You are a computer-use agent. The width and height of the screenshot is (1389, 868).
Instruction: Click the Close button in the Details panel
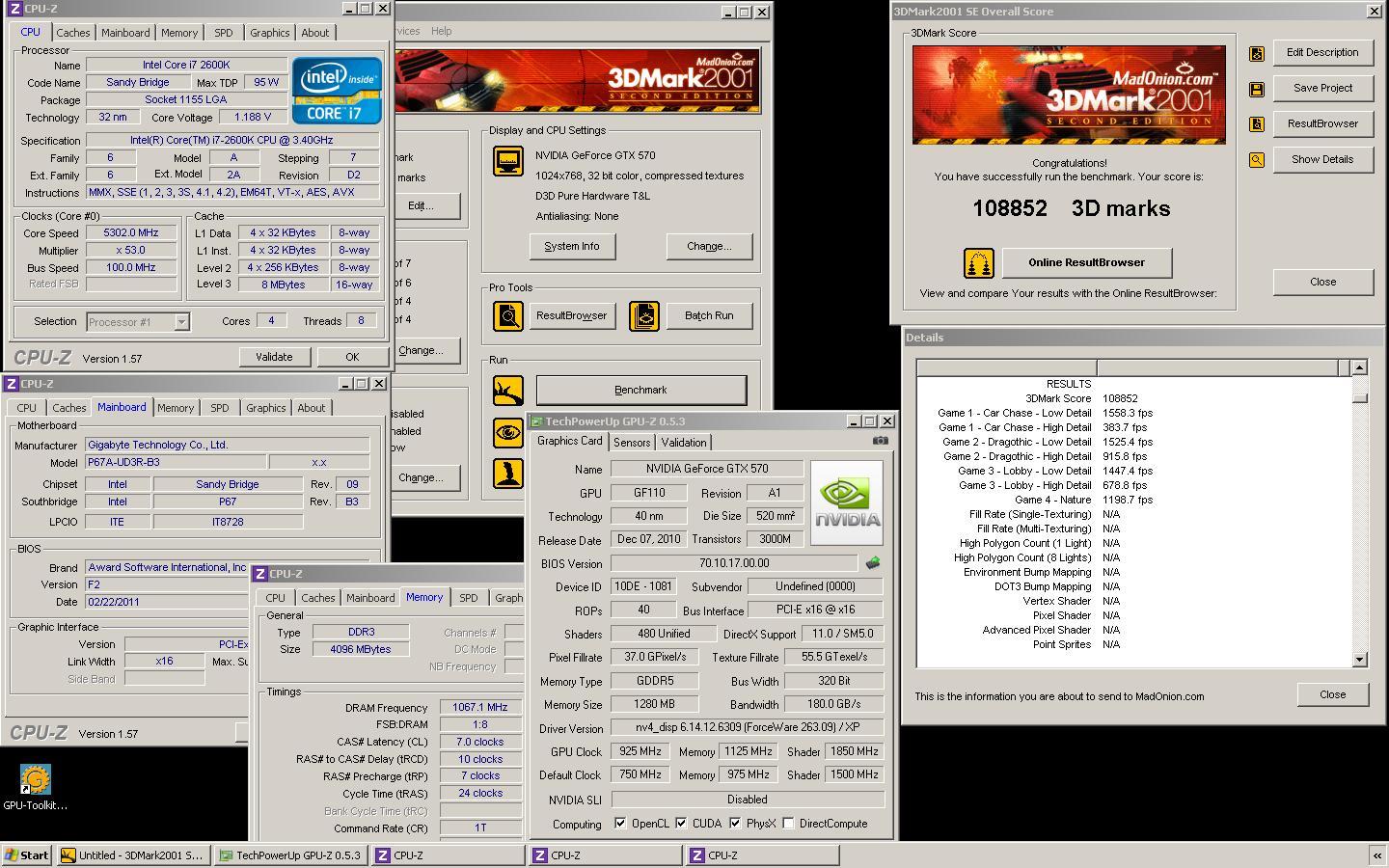coord(1333,694)
